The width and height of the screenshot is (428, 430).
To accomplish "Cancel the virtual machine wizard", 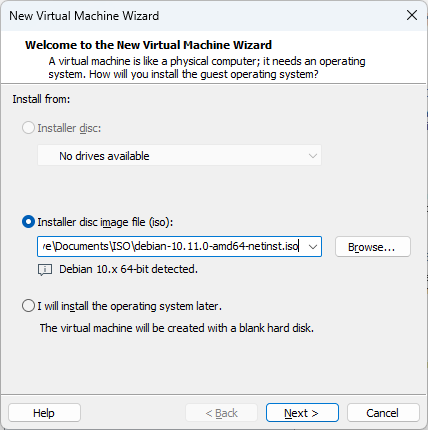I will tap(383, 413).
